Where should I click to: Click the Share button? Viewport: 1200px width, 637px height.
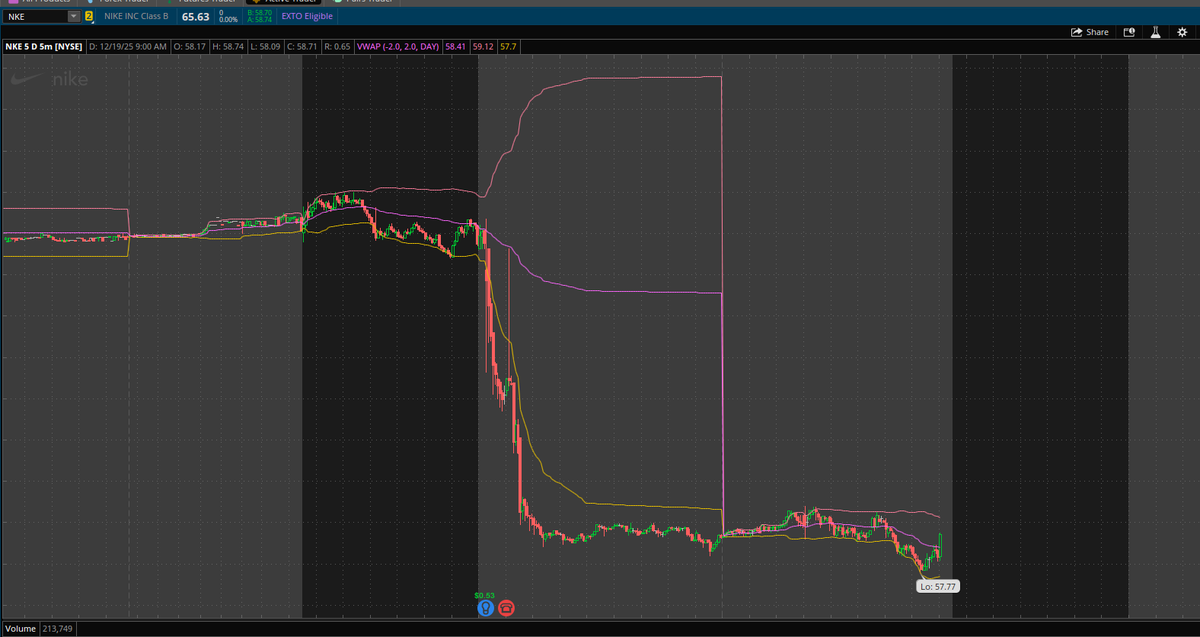click(1090, 32)
